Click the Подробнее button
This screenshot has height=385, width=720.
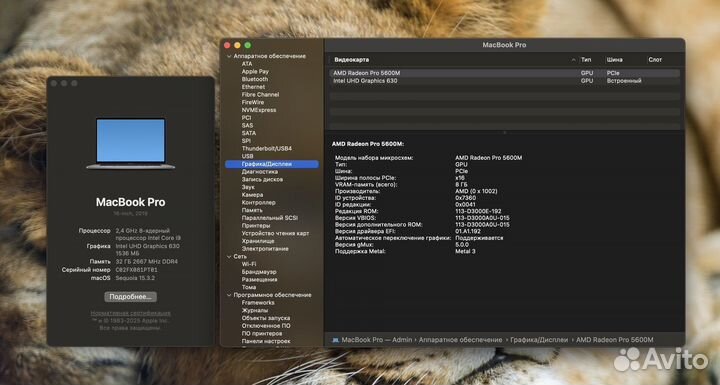pyautogui.click(x=130, y=297)
